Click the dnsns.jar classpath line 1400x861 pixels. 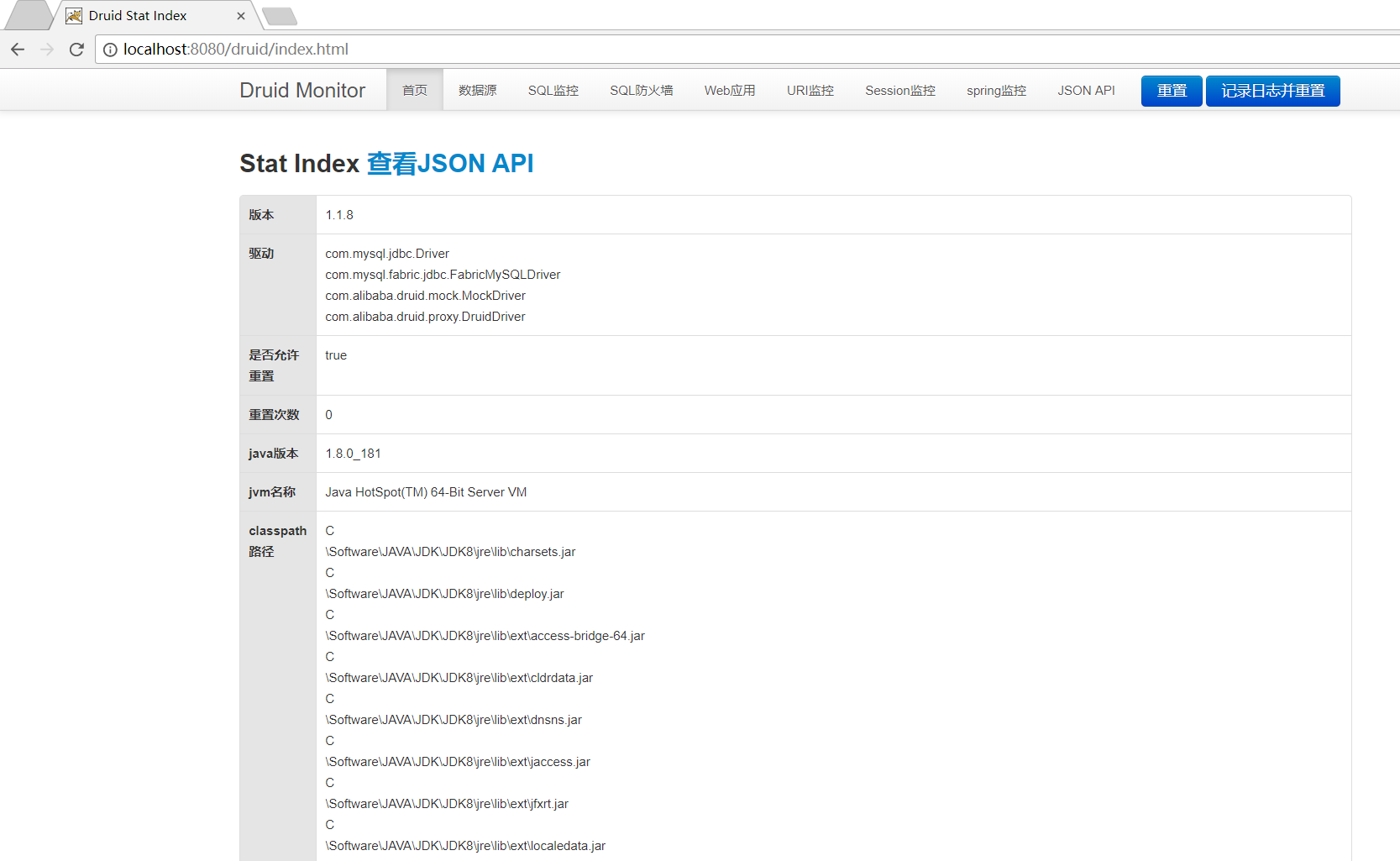pos(454,720)
